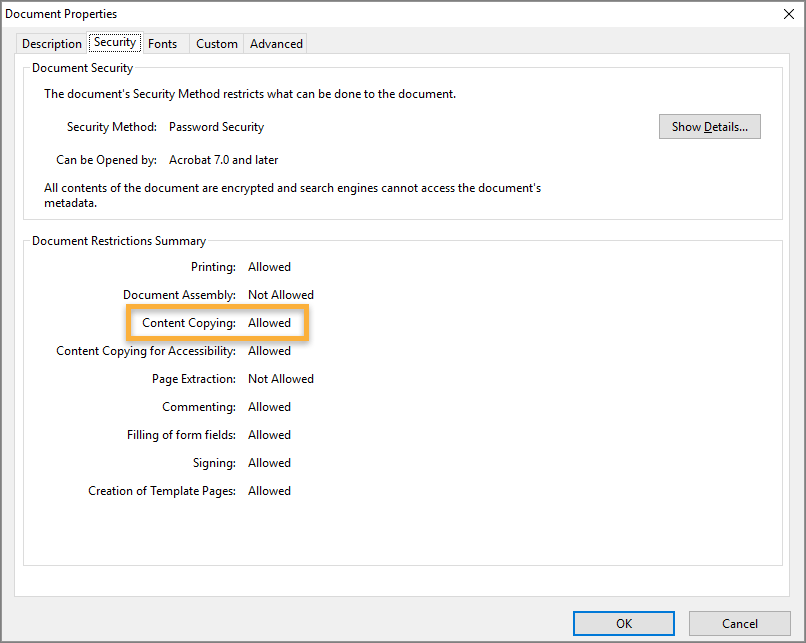
Task: Click Filling of form fields 'Allowed' value
Action: (x=269, y=435)
